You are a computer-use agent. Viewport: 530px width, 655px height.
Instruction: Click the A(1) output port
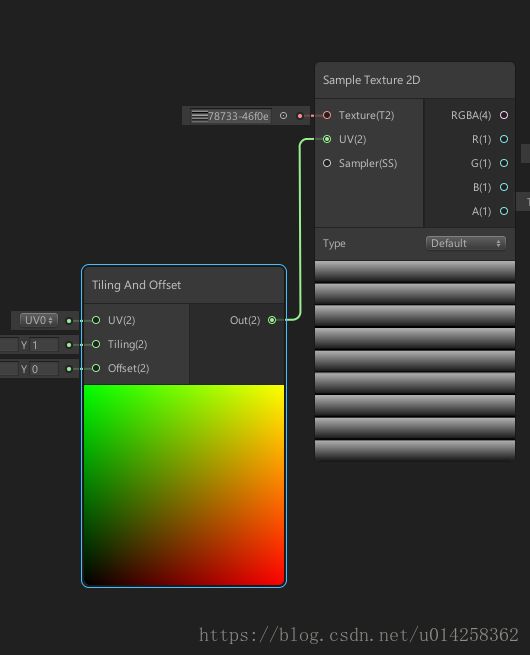coord(504,211)
